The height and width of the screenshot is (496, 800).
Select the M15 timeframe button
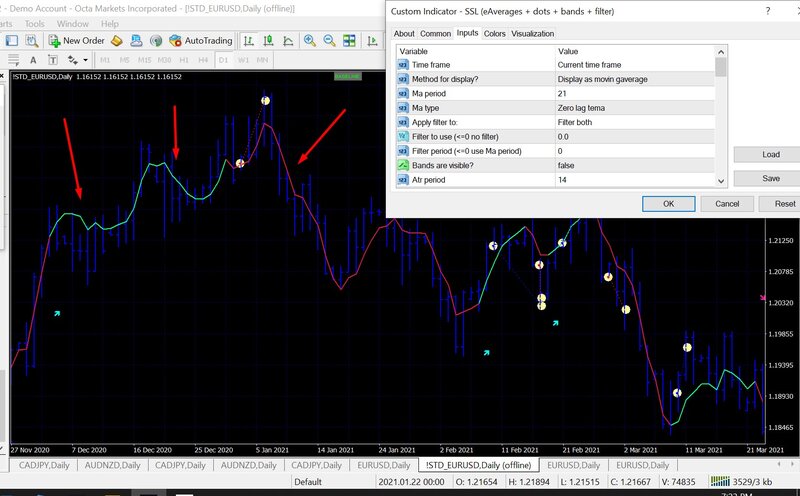coord(142,60)
